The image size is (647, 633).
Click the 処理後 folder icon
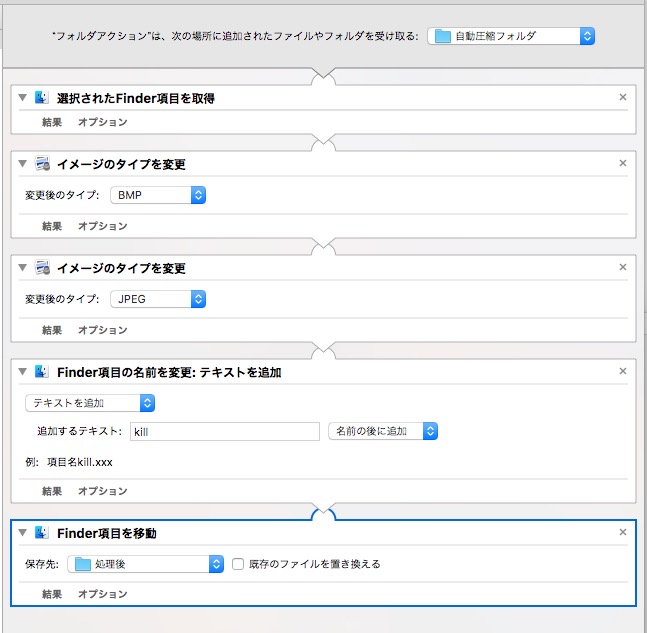[x=83, y=564]
